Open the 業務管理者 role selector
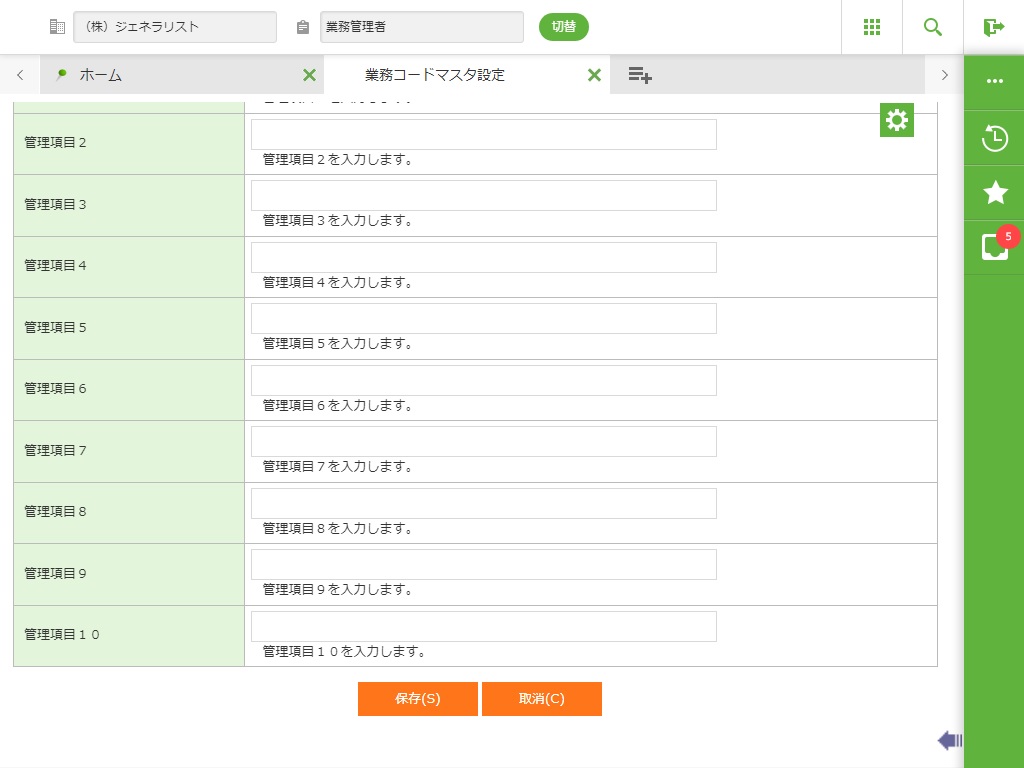 (x=422, y=27)
